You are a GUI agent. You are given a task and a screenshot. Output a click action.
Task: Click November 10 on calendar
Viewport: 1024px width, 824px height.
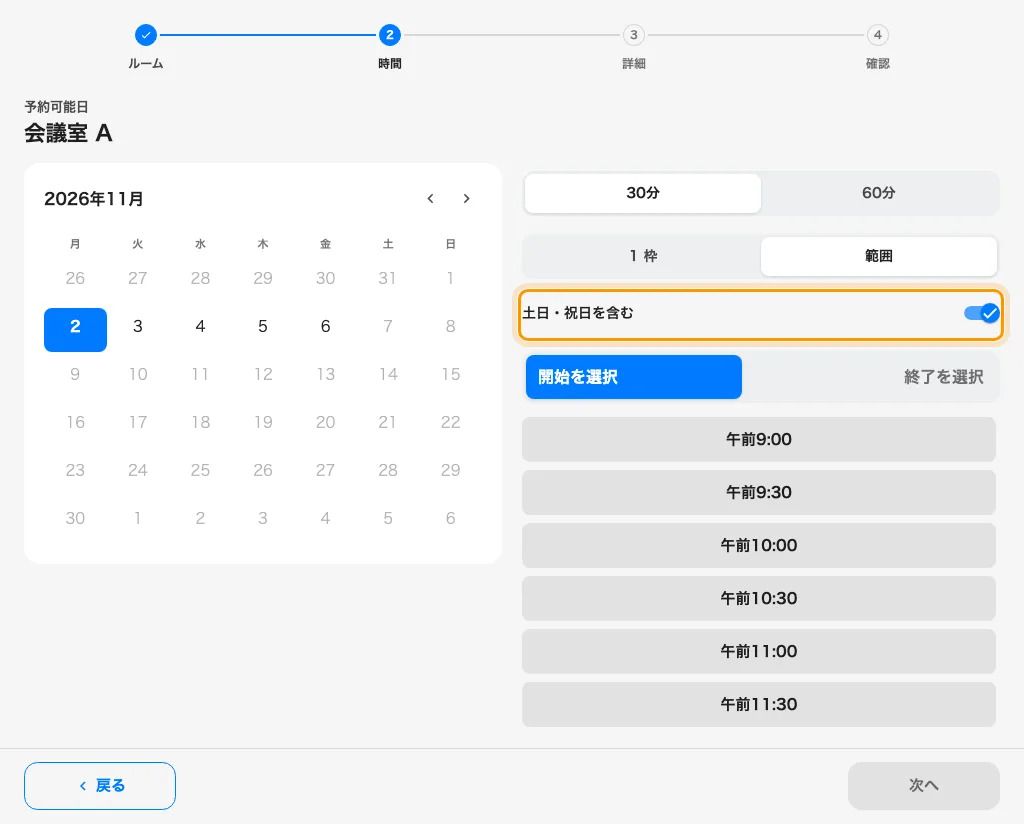click(x=138, y=374)
